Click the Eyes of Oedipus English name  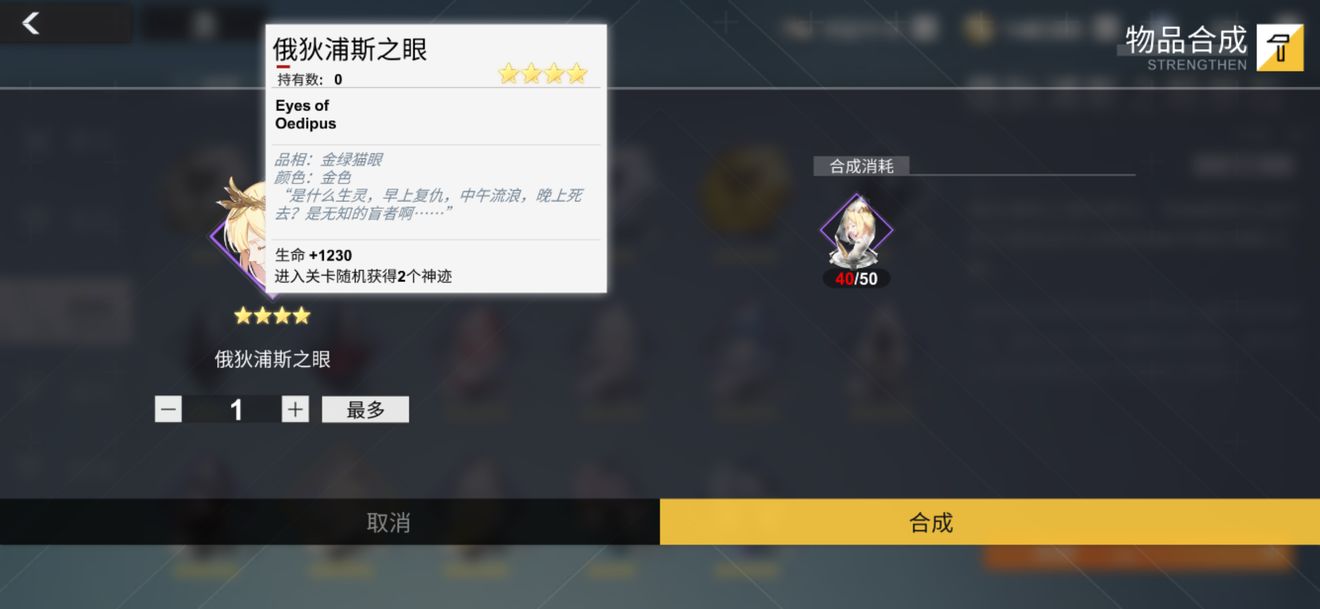(306, 115)
